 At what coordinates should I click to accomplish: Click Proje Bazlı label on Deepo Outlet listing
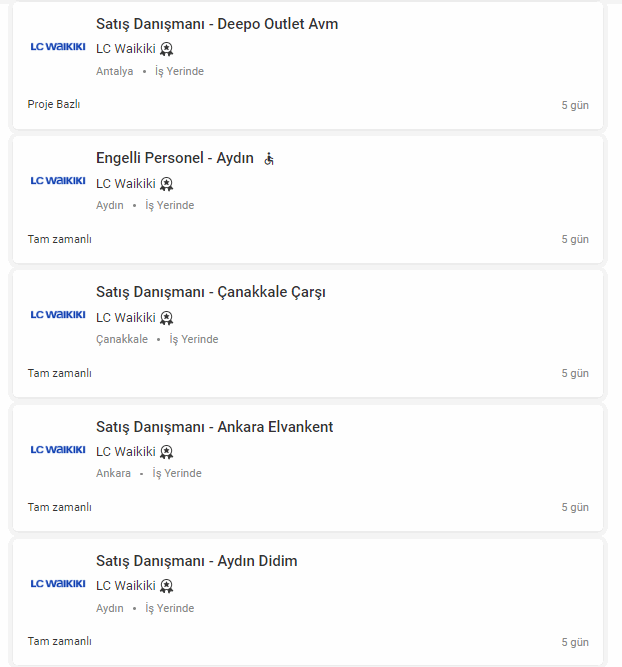54,104
